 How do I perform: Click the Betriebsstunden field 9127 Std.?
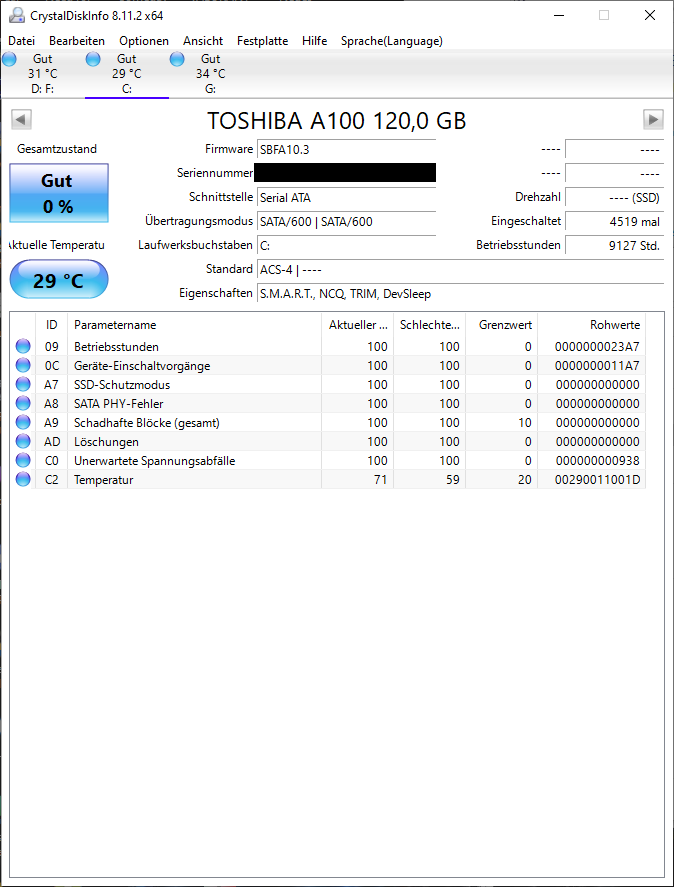tap(614, 246)
